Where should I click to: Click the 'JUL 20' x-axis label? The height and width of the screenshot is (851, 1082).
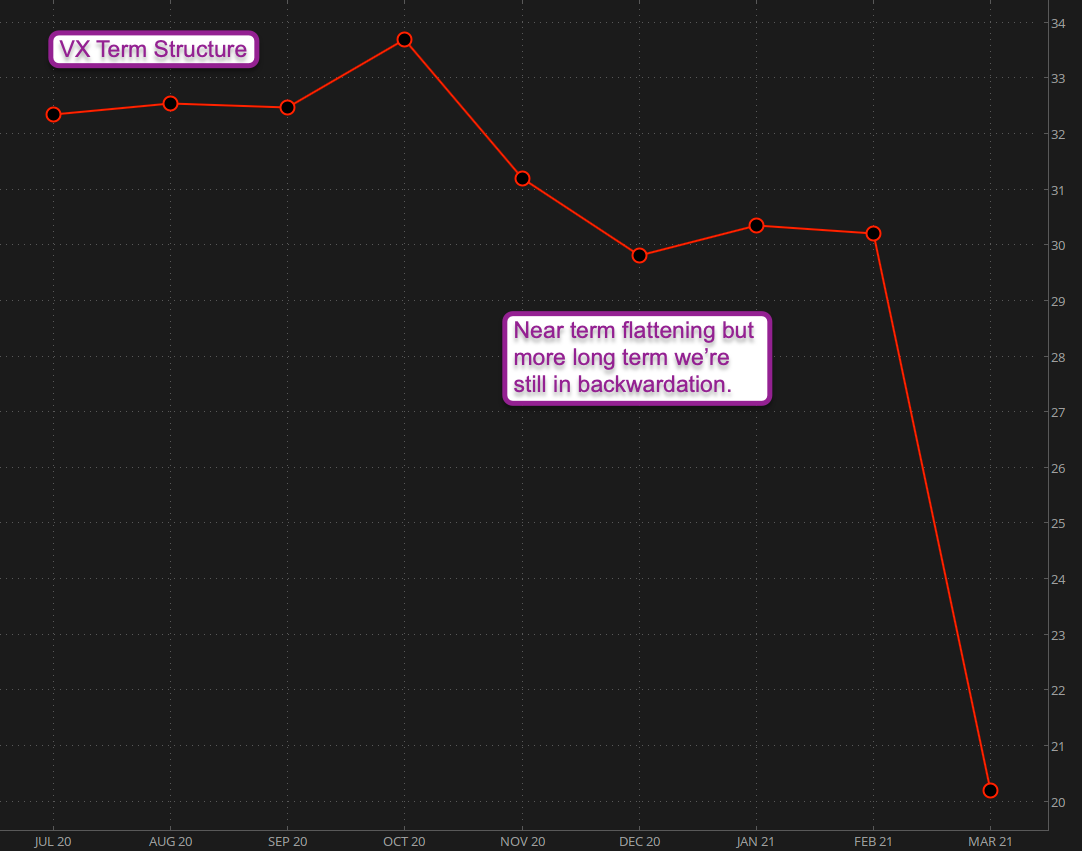53,841
